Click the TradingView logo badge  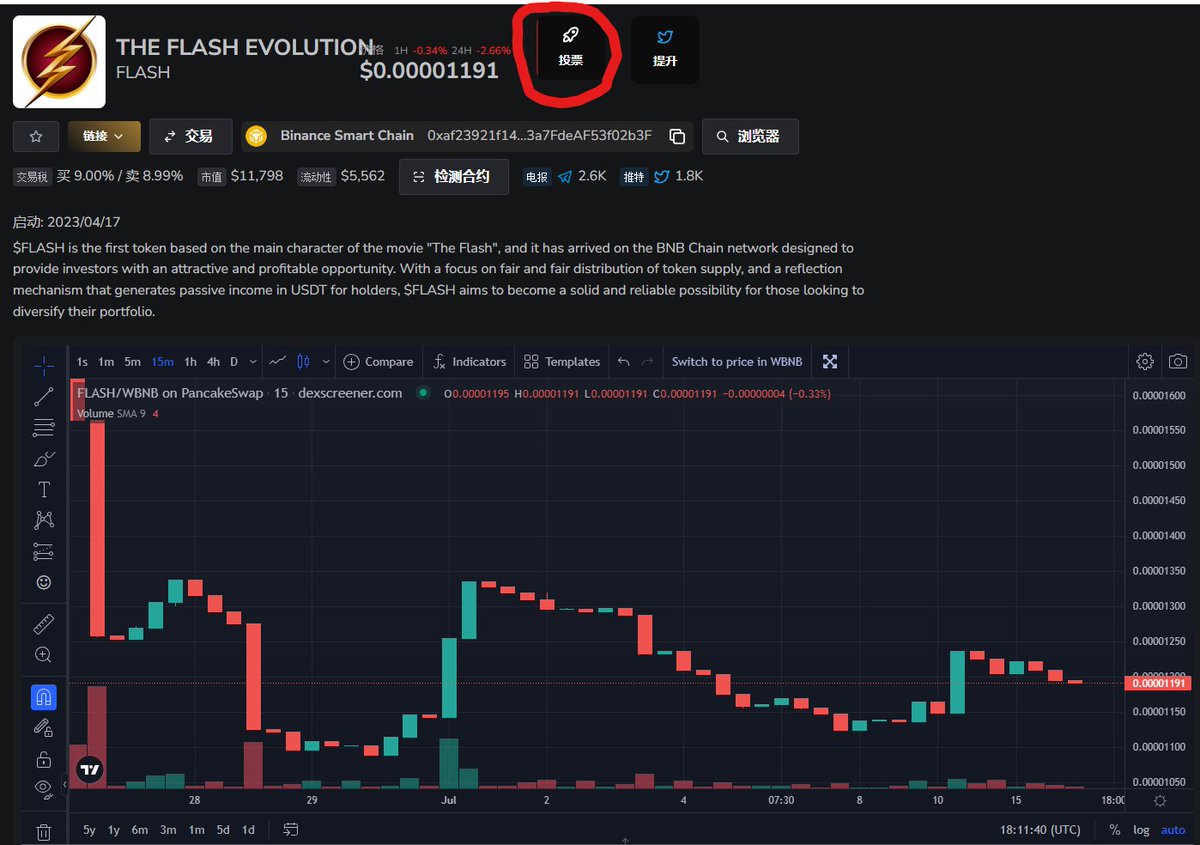(89, 769)
